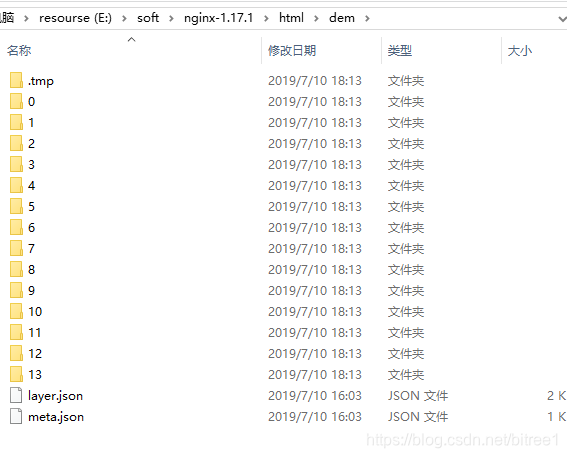Select the folder icon named 11
The image size is (567, 458).
[x=16, y=332]
